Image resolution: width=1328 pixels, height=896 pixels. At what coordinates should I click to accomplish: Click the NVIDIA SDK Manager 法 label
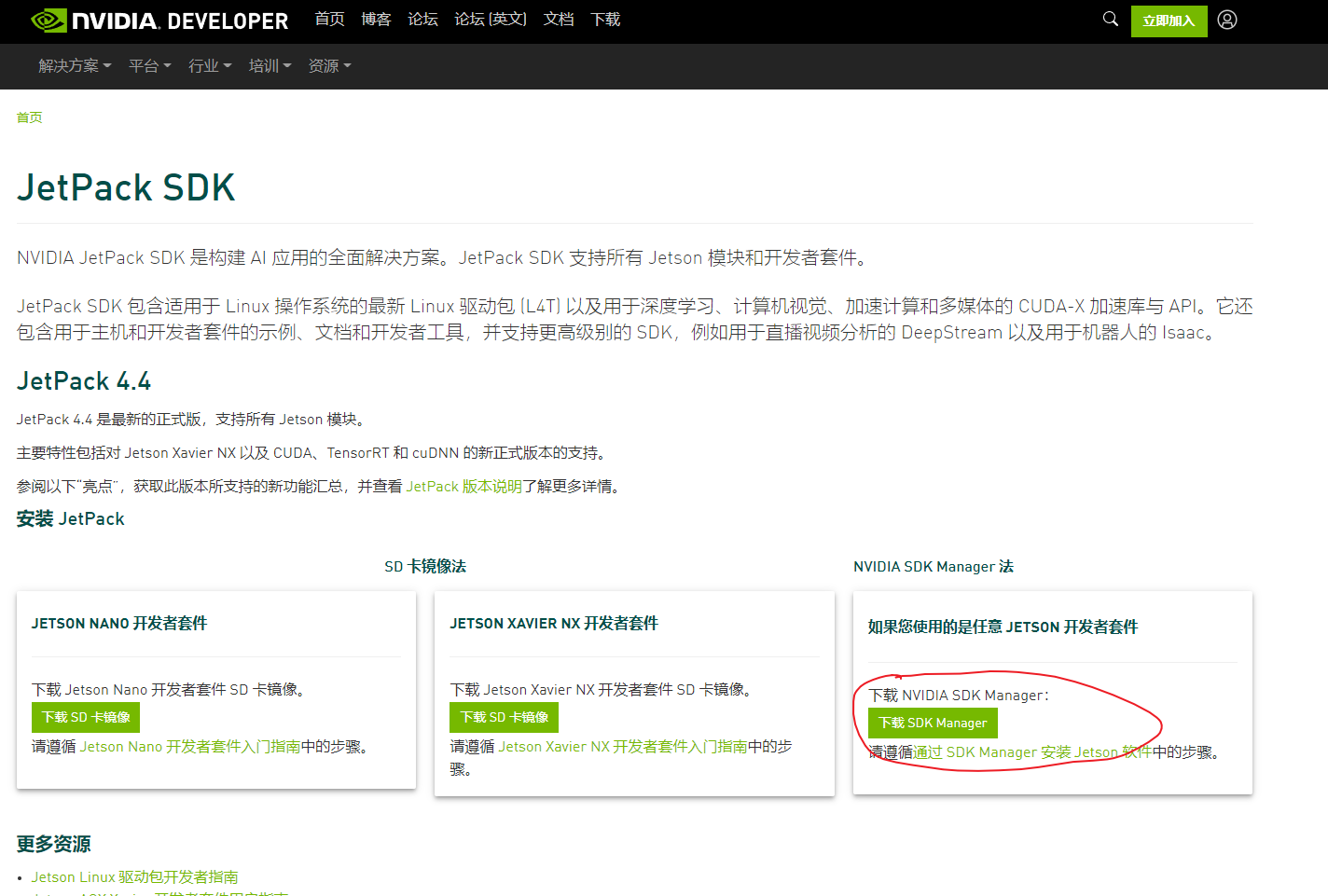(934, 567)
